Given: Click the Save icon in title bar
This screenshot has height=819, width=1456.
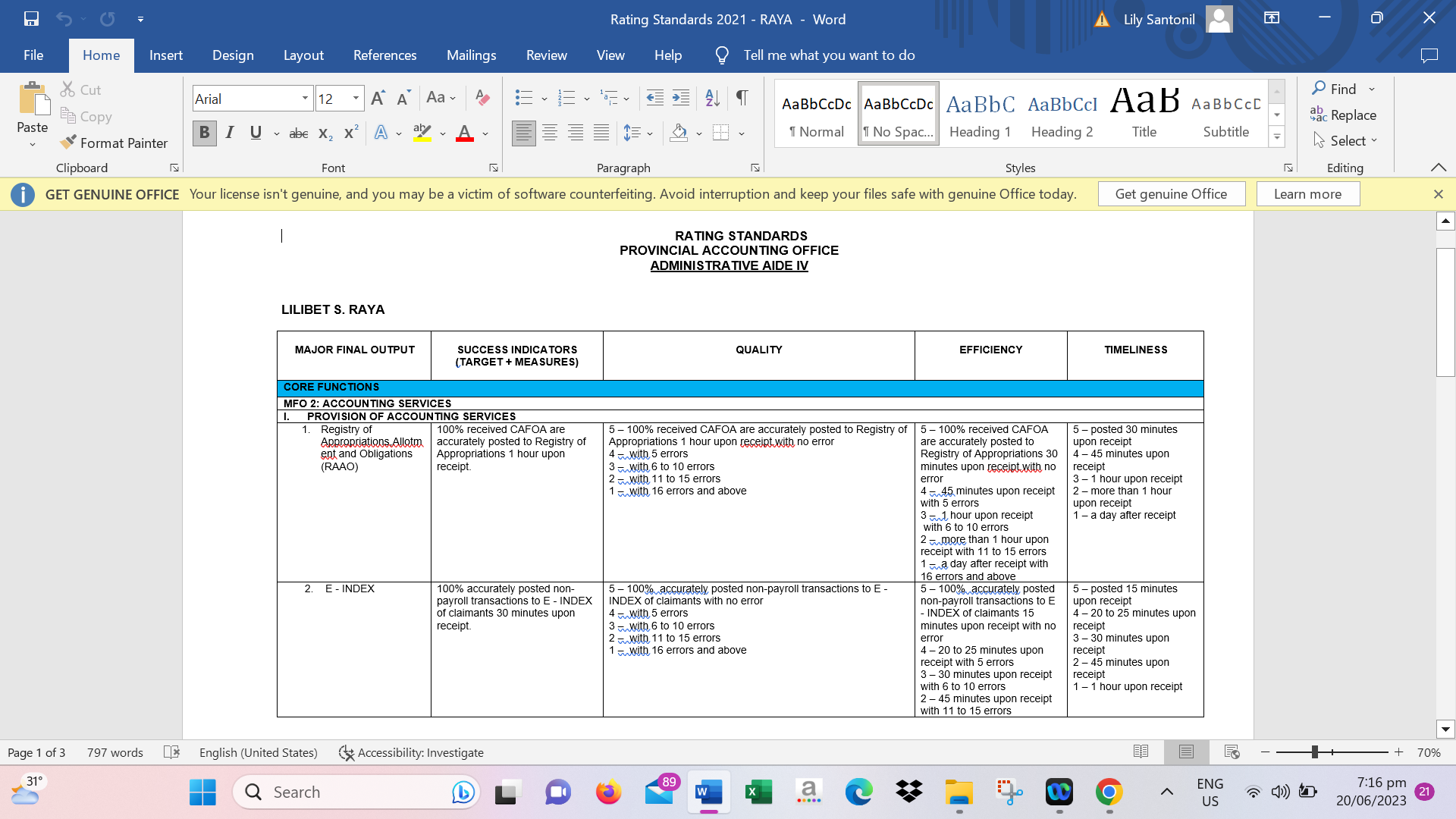Looking at the screenshot, I should 31,19.
